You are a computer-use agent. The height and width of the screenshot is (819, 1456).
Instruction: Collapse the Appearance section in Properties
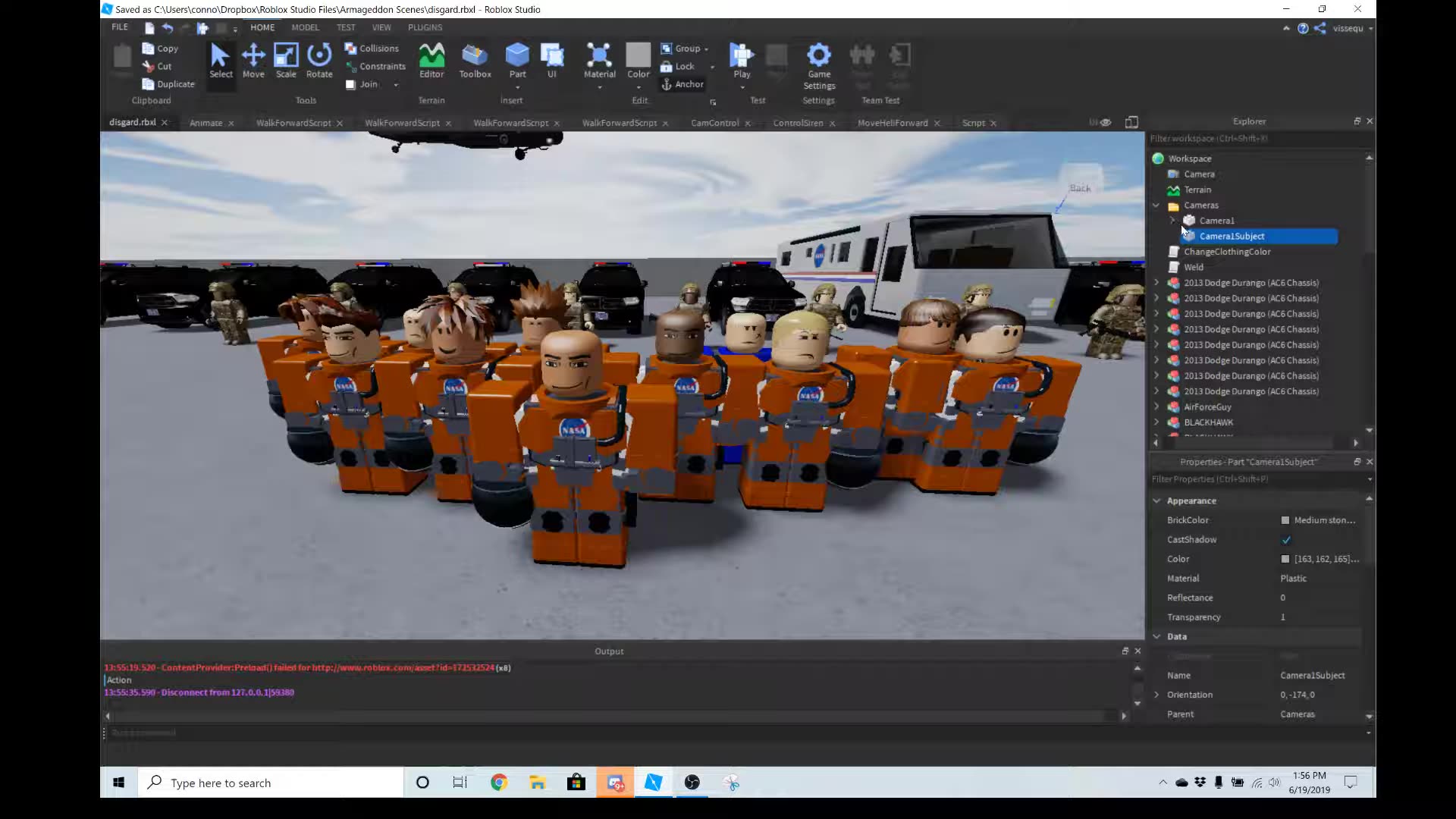tap(1157, 500)
